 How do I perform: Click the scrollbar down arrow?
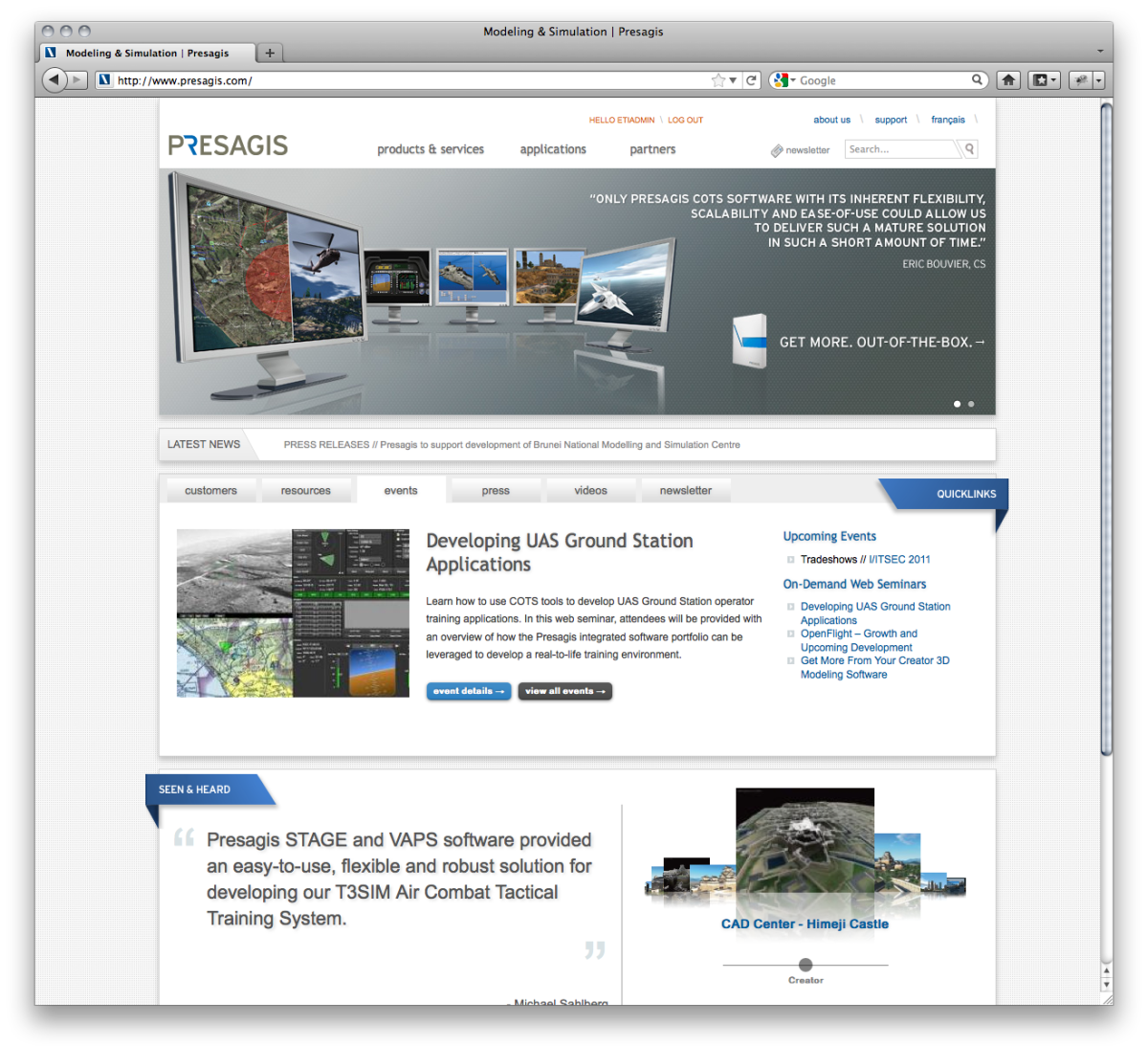click(x=1106, y=985)
